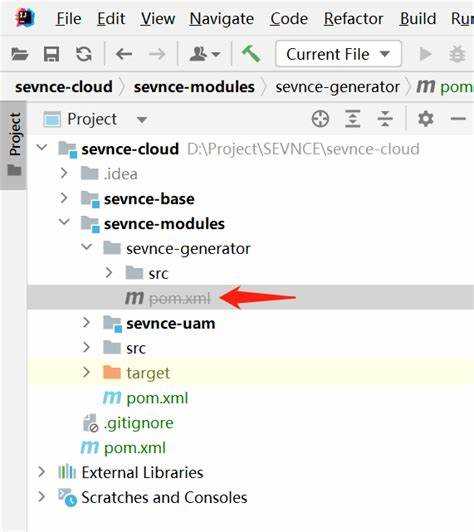Image resolution: width=474 pixels, height=532 pixels.
Task: Click the Maven icon of root pom.xml
Action: [90, 448]
